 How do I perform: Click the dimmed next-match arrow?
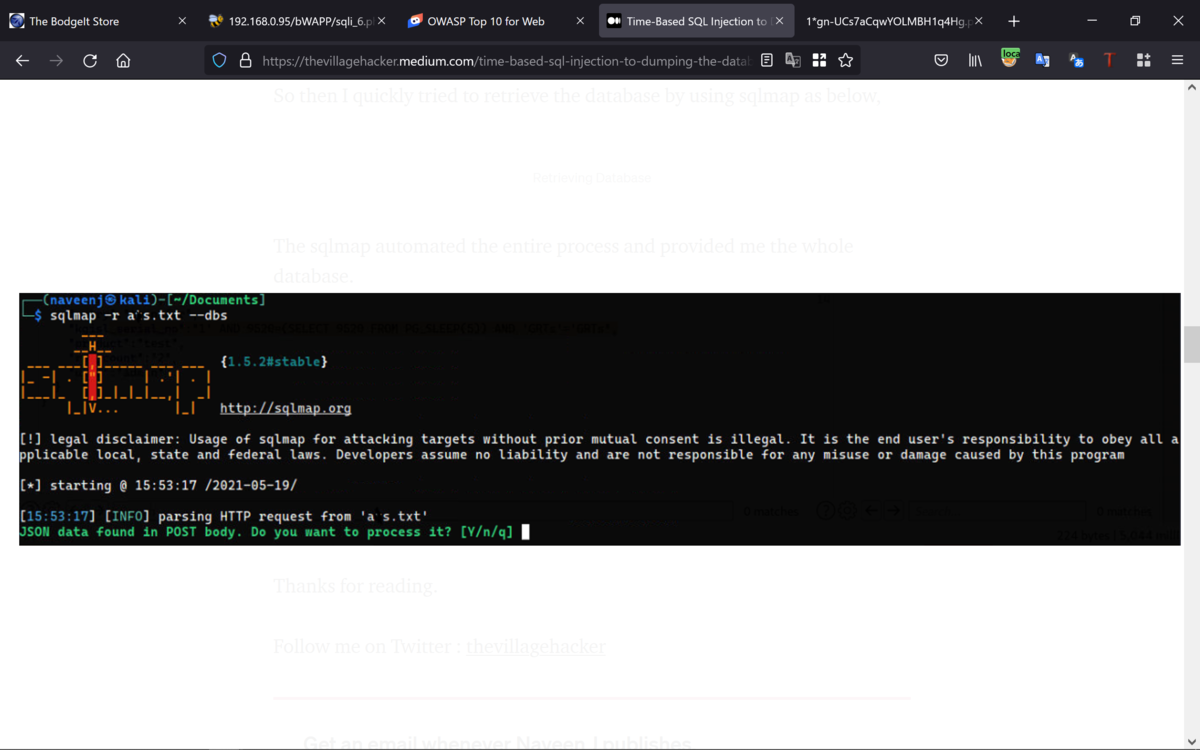[894, 511]
